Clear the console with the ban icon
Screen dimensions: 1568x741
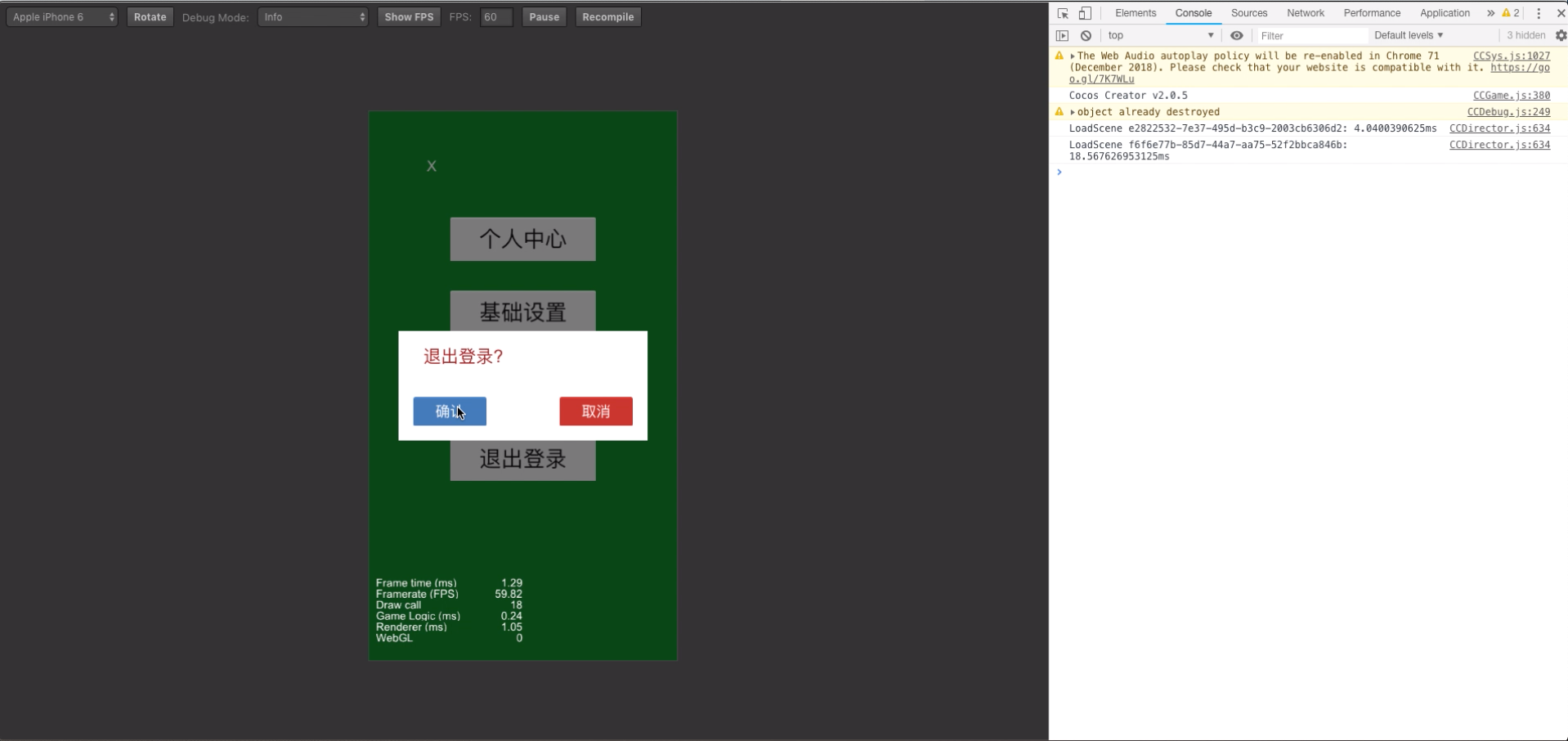coord(1086,35)
